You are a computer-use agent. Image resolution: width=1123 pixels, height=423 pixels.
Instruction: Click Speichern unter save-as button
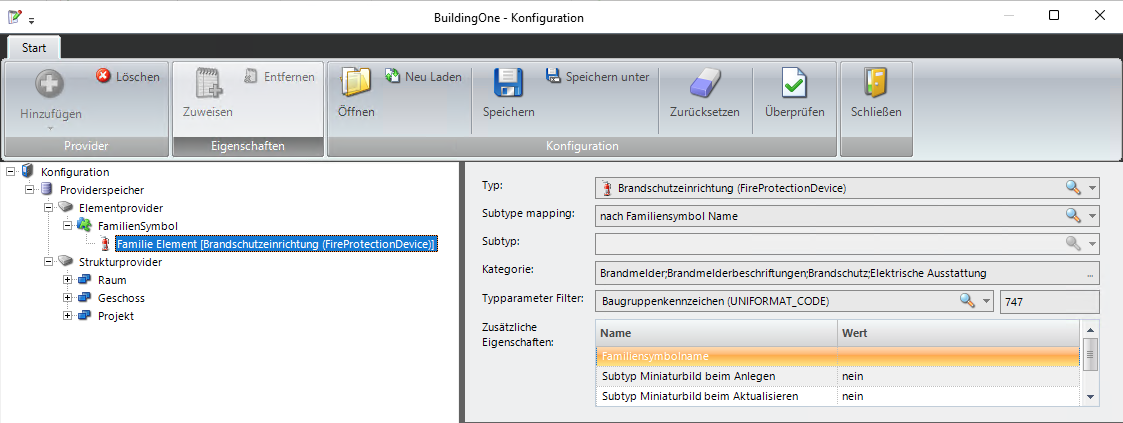[597, 76]
